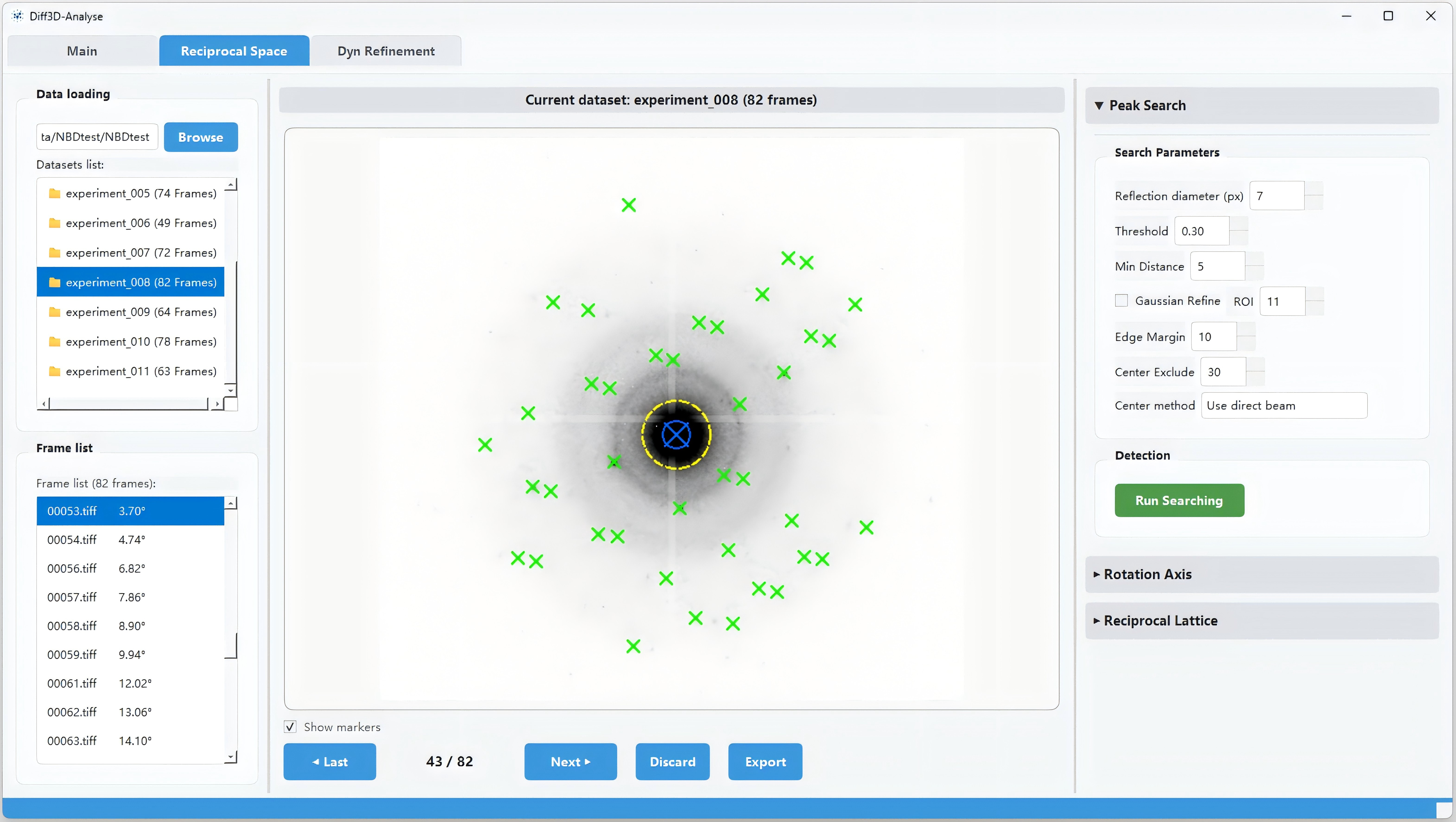Screen dimensions: 1456x822
Task: Select the Reciprocal Space tab
Action: coord(234,51)
